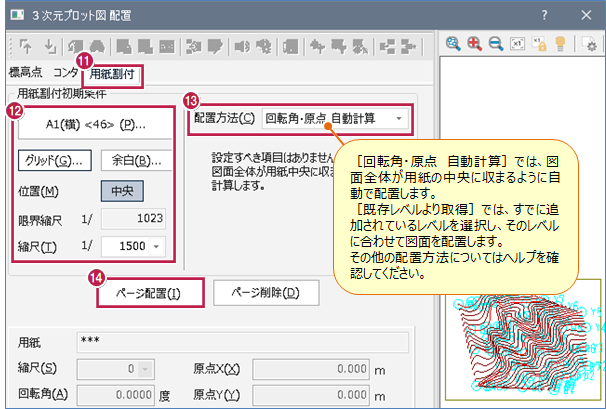Click the help question mark button

pyautogui.click(x=544, y=14)
